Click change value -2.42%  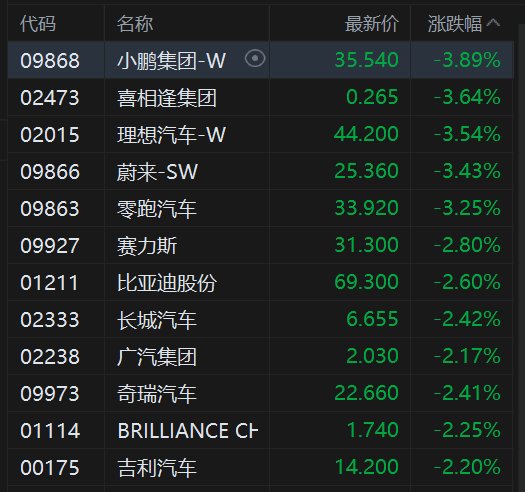click(467, 319)
